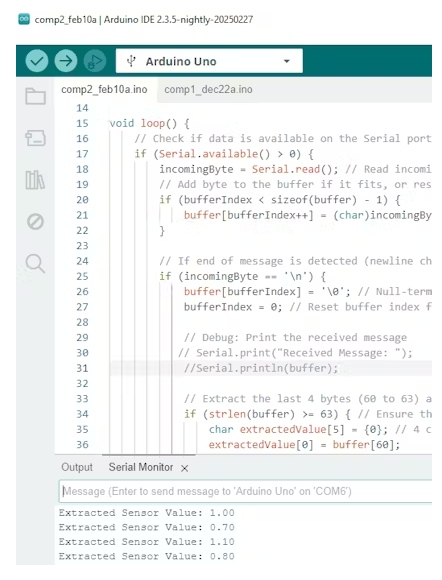The width and height of the screenshot is (442, 580).
Task: Focus the serial Message input field
Action: point(245,491)
